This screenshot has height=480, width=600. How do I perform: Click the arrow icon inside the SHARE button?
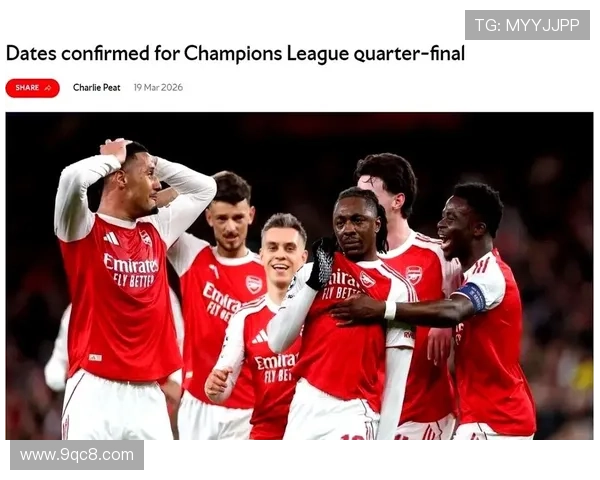coord(48,88)
